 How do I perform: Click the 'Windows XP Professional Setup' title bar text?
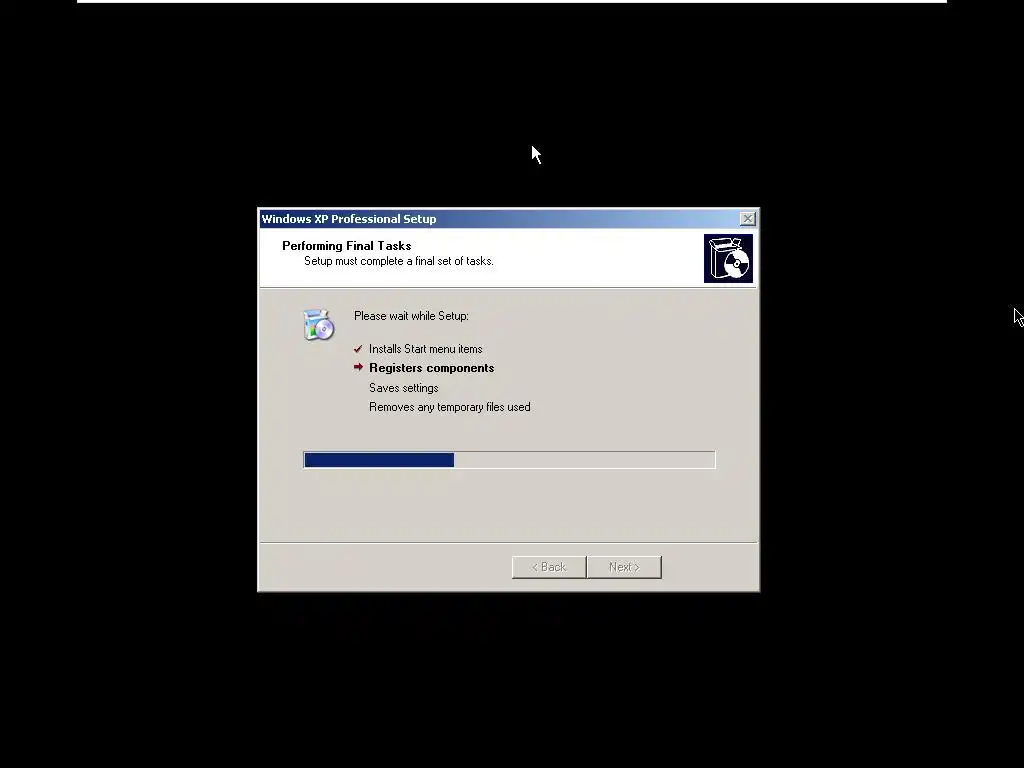click(x=349, y=219)
